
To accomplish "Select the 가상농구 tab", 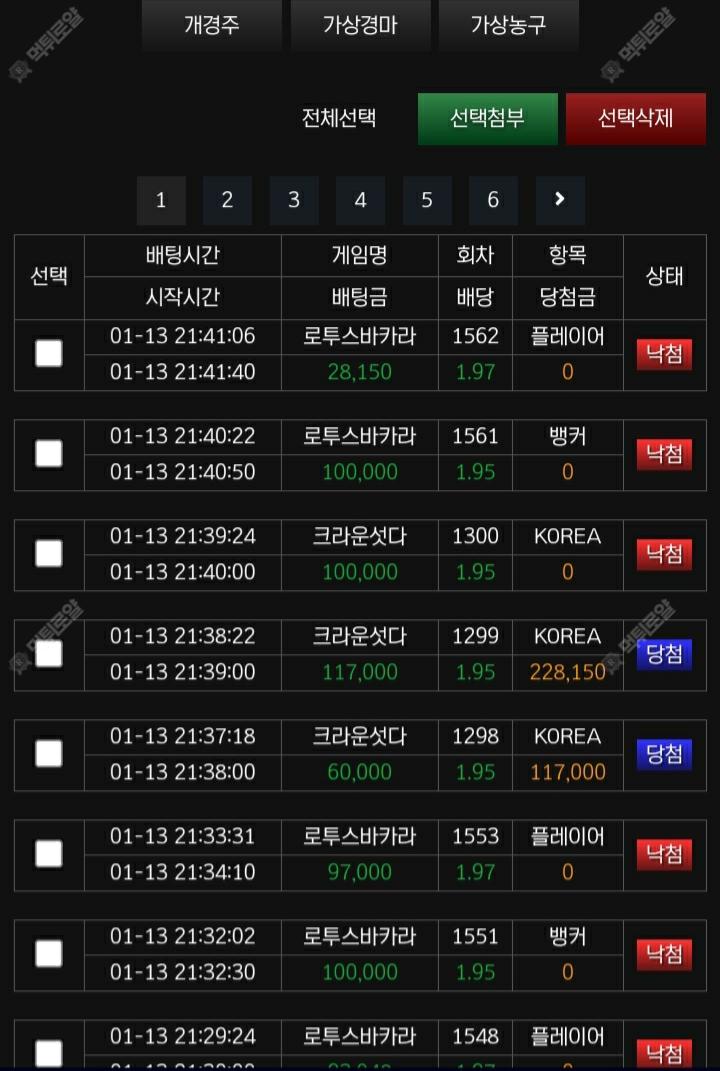I will coord(508,25).
